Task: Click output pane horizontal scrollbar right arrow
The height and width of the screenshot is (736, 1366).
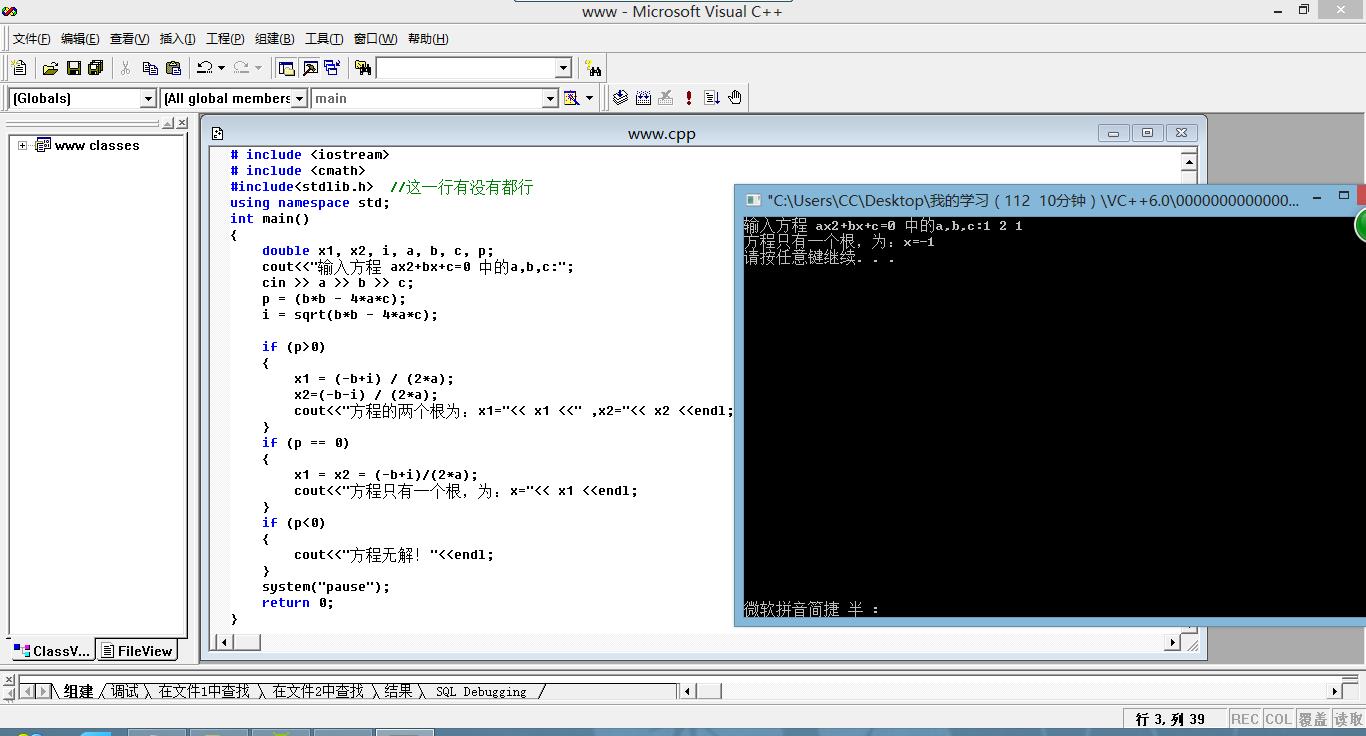Action: (x=1334, y=691)
